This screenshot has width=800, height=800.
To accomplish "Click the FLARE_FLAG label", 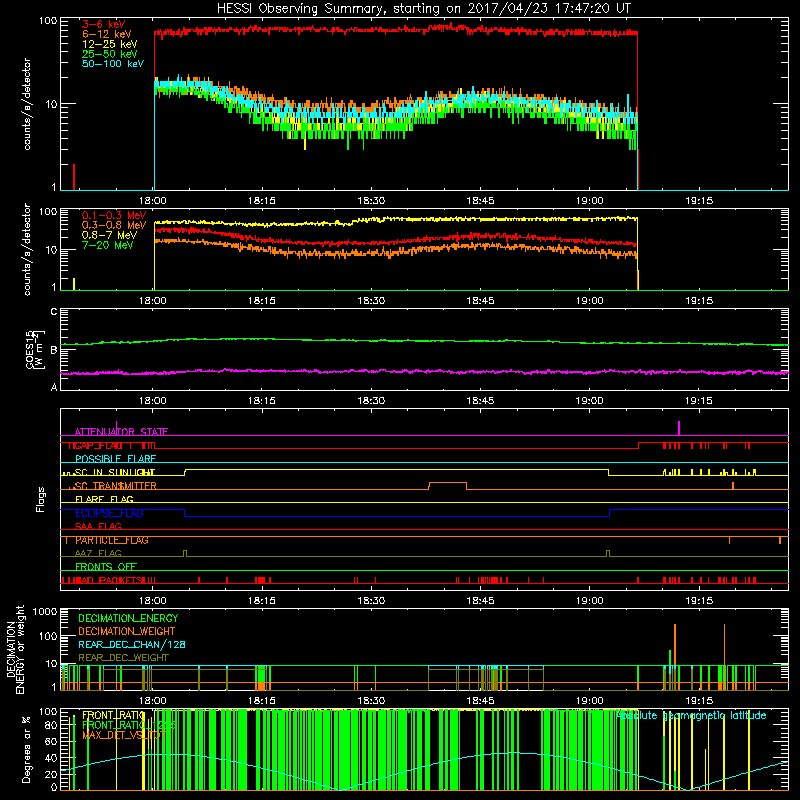I will (104, 499).
